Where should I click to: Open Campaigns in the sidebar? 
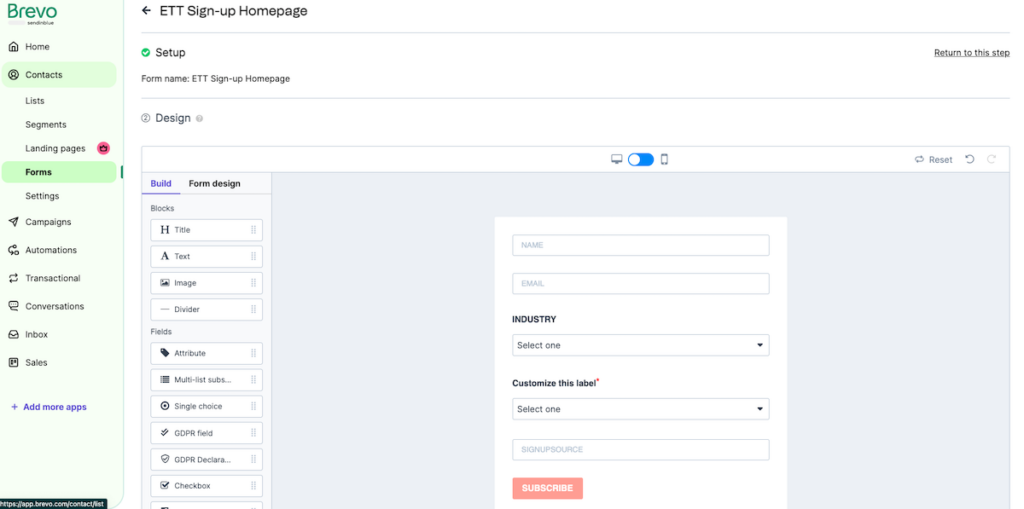click(48, 222)
